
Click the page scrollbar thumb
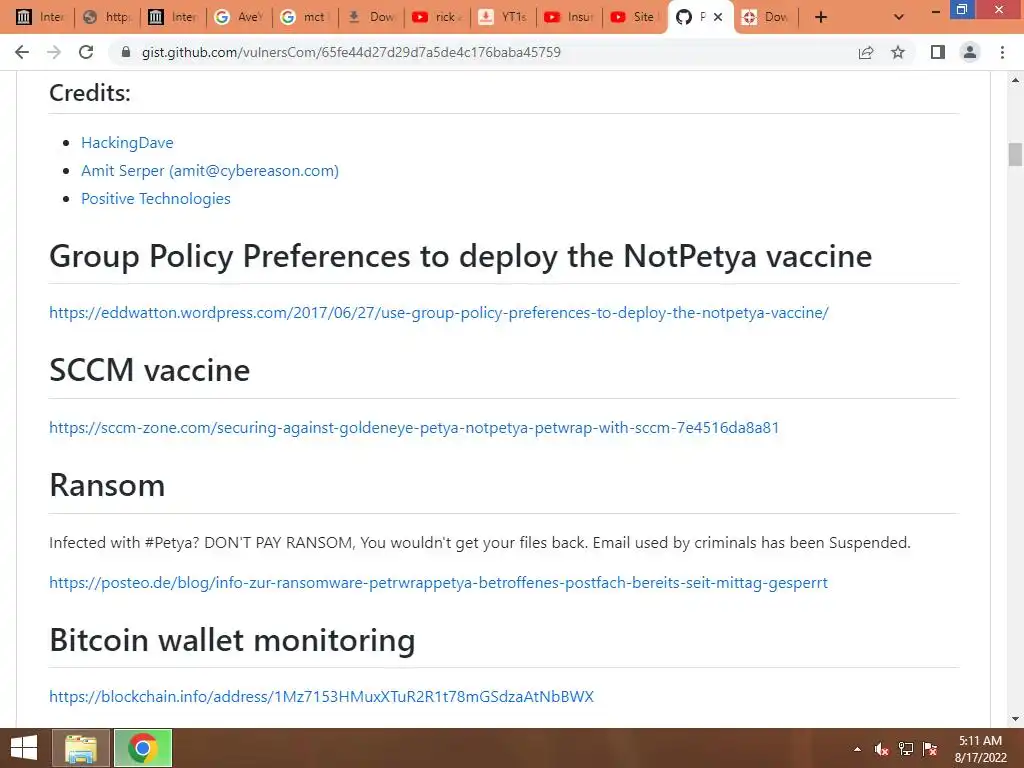coord(1015,154)
